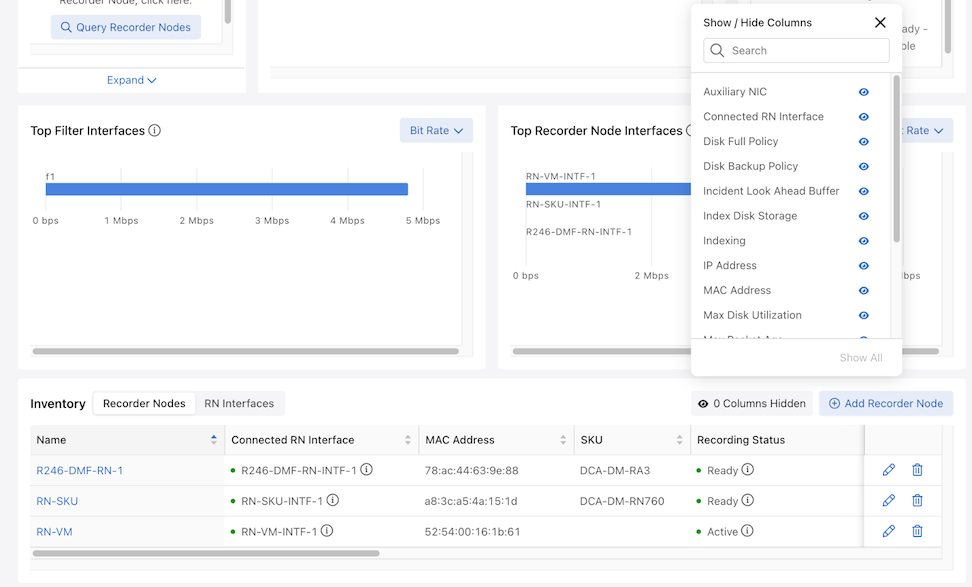Toggle MAC Address column visibility

click(x=864, y=290)
